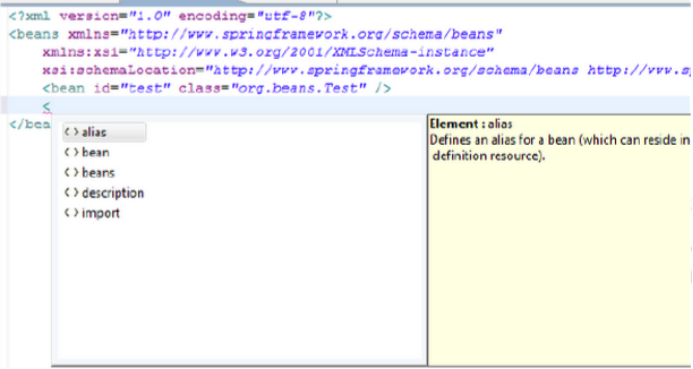
Task: Click the element icon beside beans
Action: point(71,172)
